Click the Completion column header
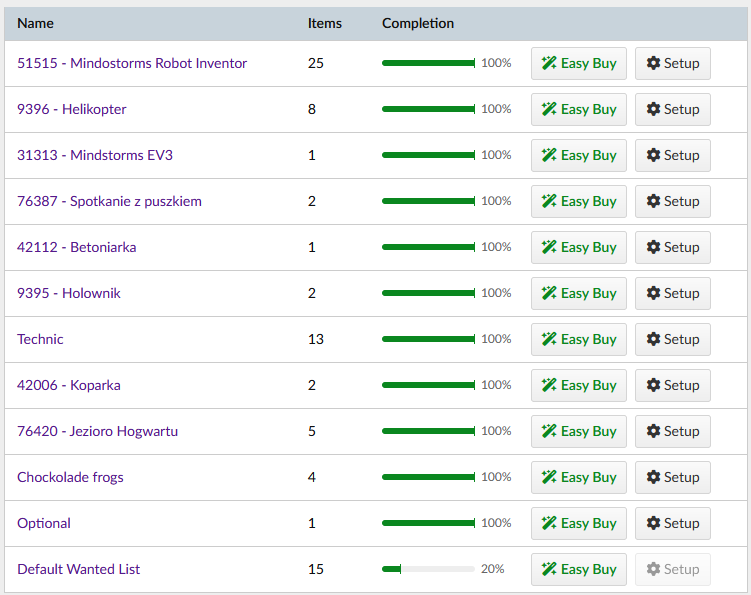 coord(417,23)
